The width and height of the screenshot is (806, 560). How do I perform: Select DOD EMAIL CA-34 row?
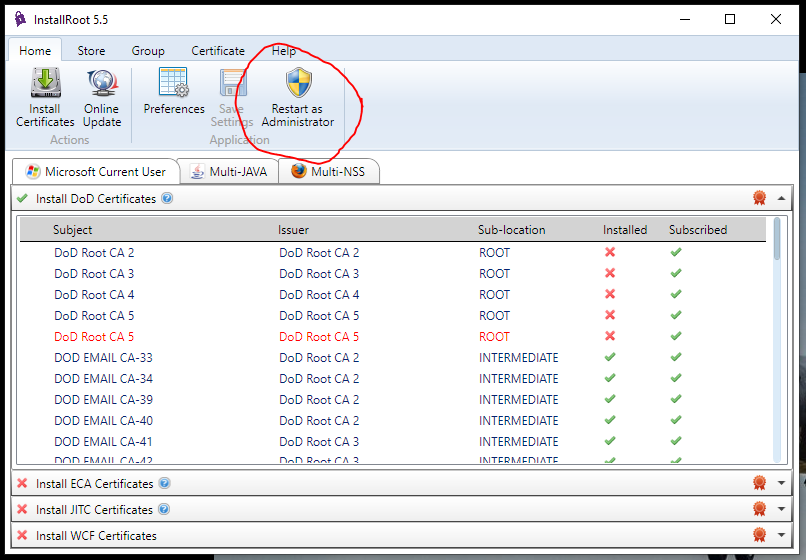coord(393,378)
